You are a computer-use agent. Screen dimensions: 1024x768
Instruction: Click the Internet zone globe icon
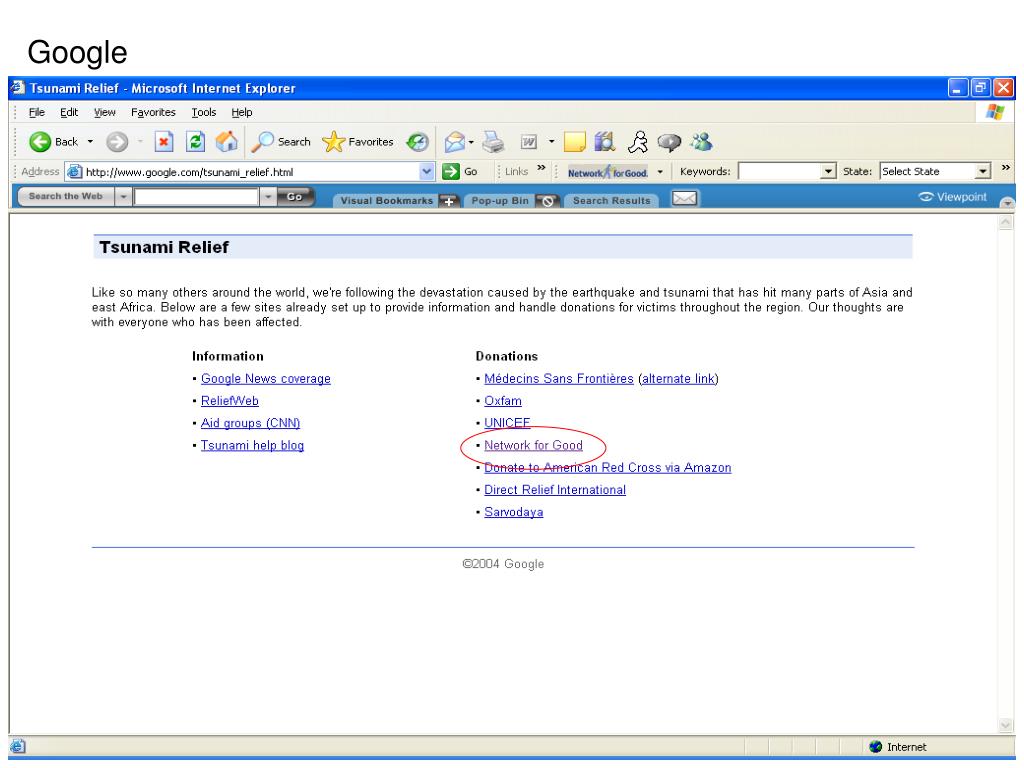(876, 746)
